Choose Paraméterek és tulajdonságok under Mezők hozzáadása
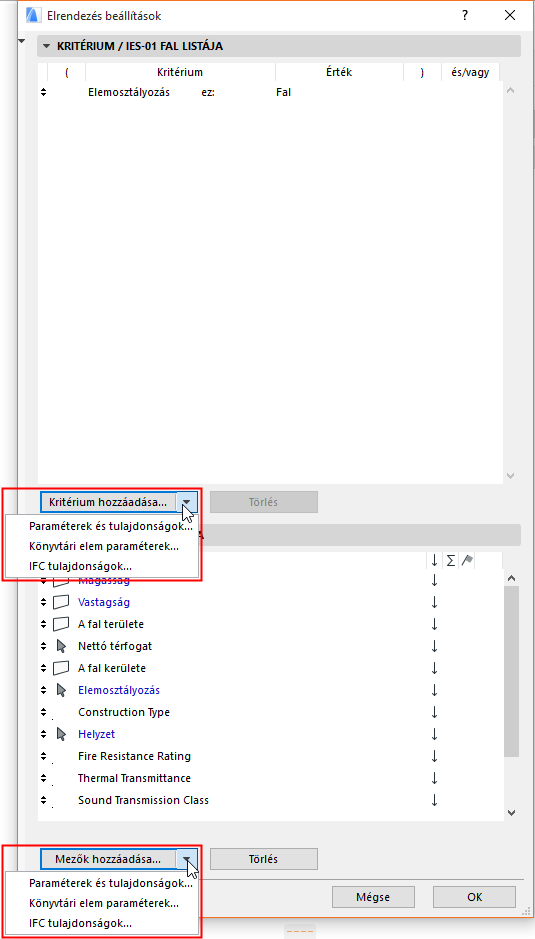Image resolution: width=535 pixels, height=939 pixels. coord(110,883)
